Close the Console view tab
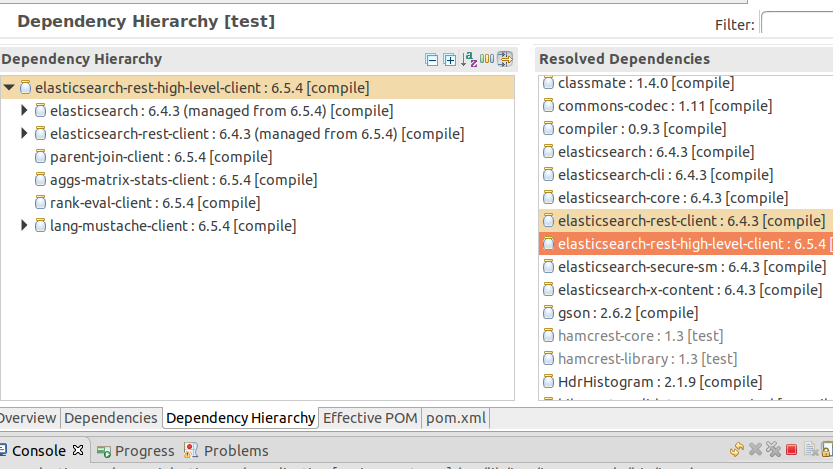This screenshot has width=833, height=469. pos(78,450)
